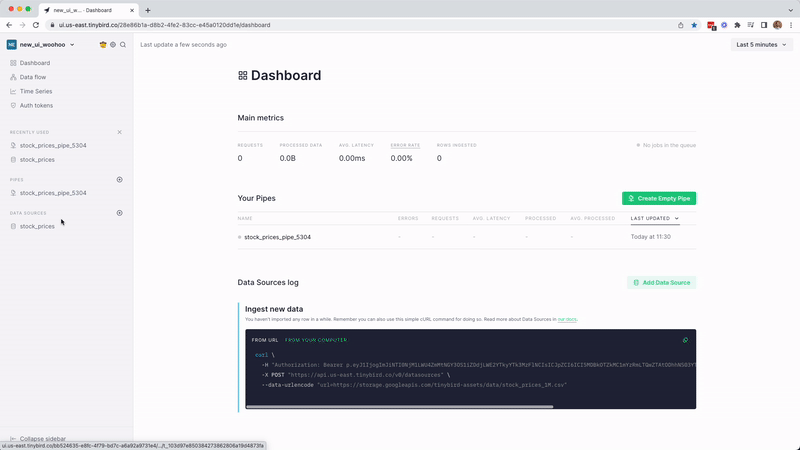Viewport: 800px width, 450px height.
Task: Click the Create Empty Pipe button
Action: tap(659, 199)
